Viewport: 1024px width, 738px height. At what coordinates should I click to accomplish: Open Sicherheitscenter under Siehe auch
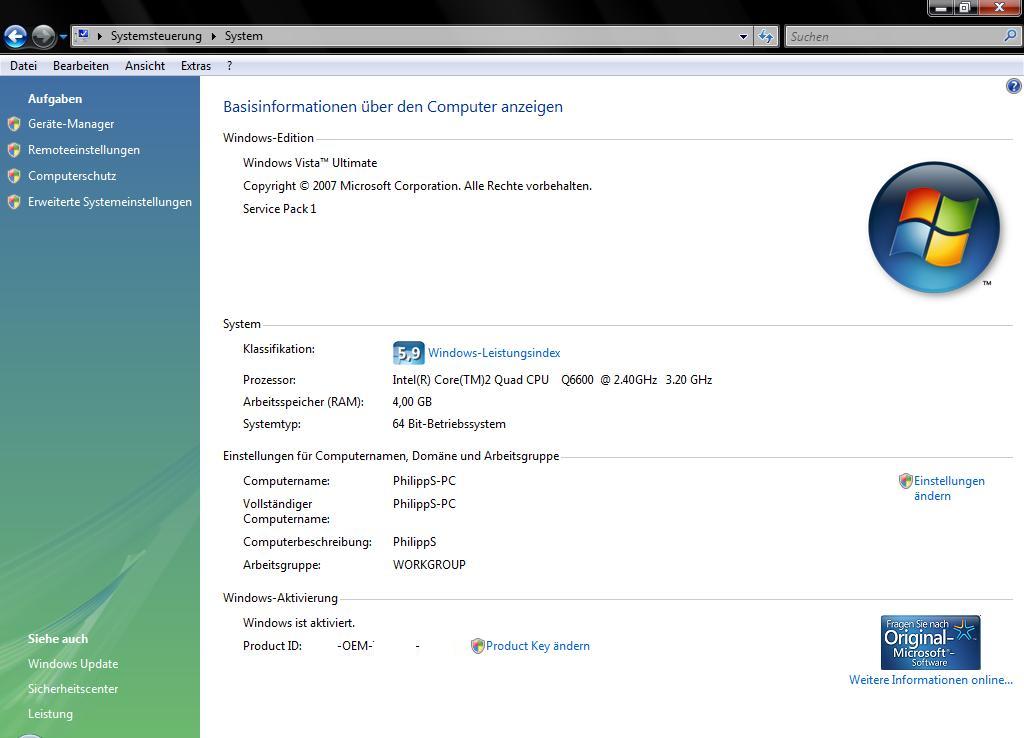(x=73, y=688)
